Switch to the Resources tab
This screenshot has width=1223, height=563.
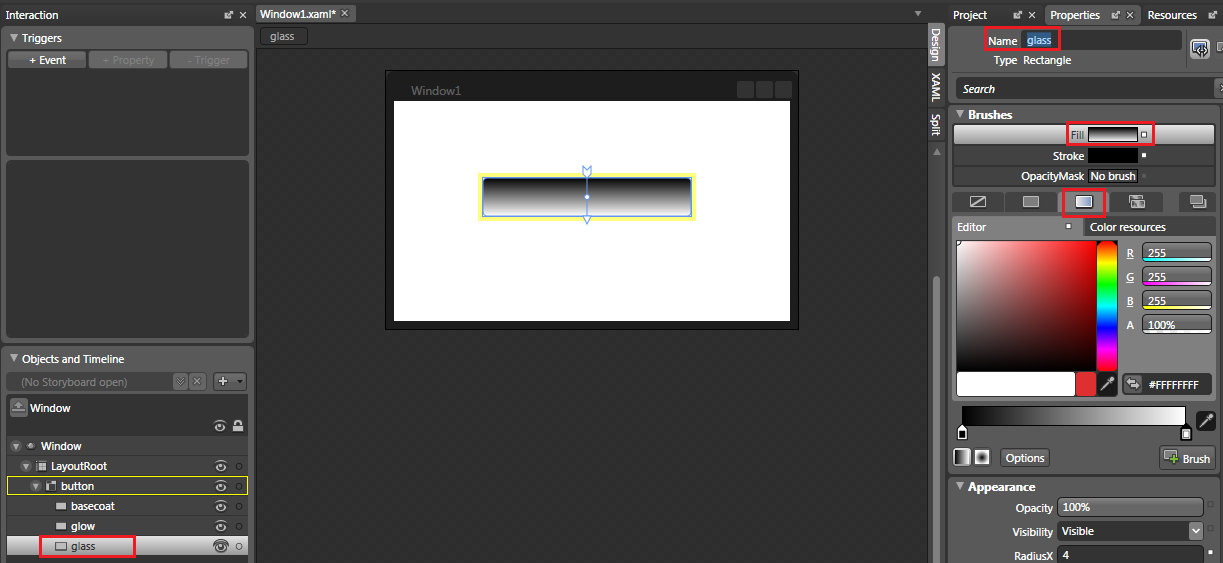(1172, 15)
